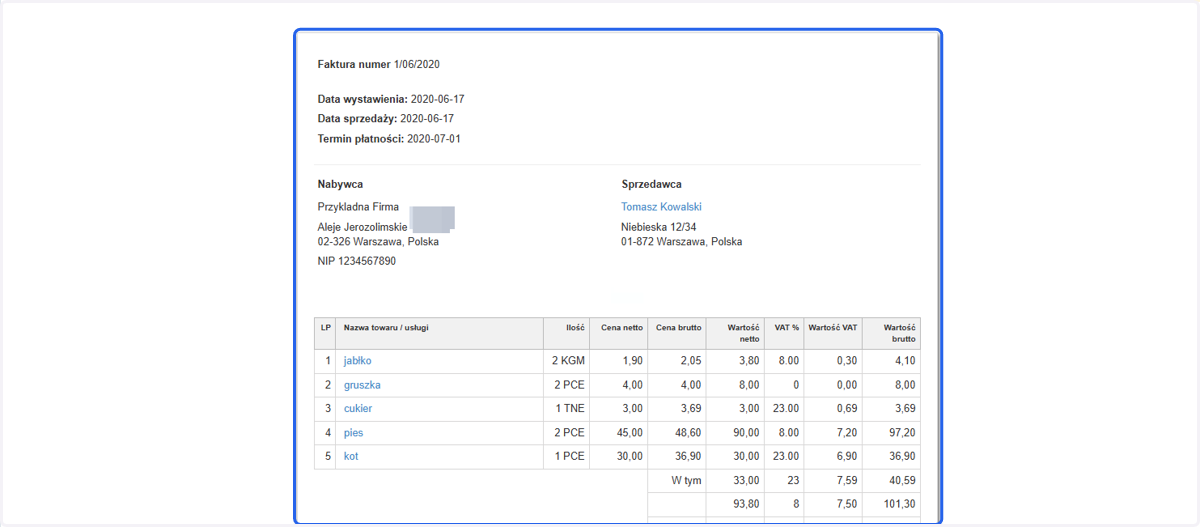1200x527 pixels.
Task: Select gross value 4,10 in jabłko row
Action: [904, 361]
